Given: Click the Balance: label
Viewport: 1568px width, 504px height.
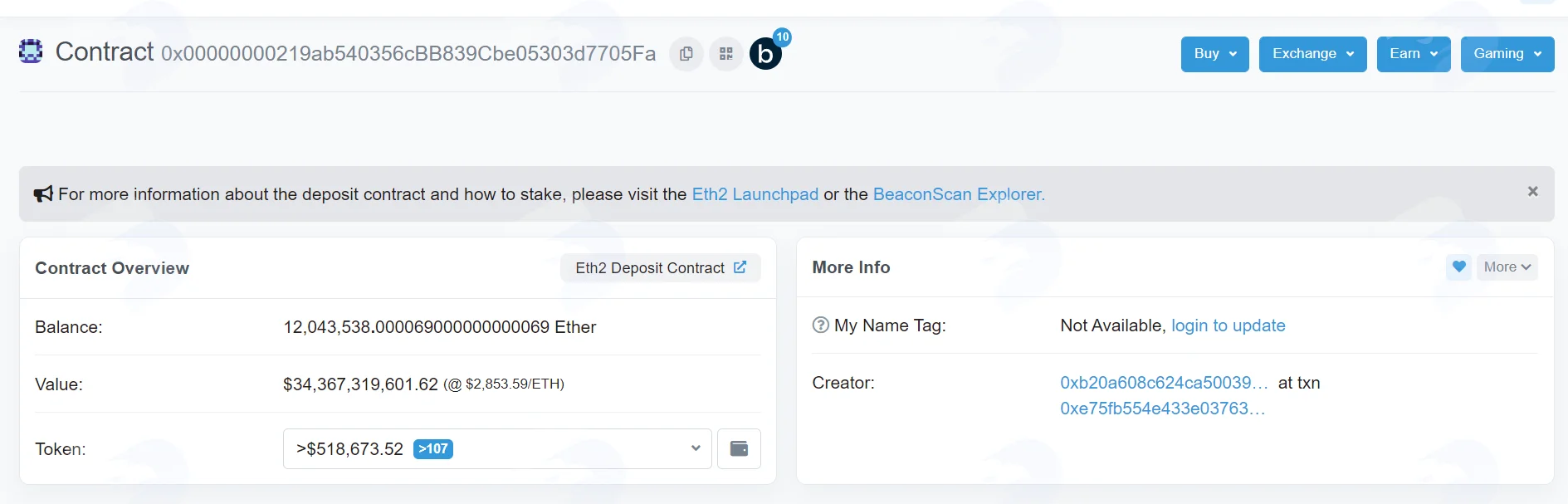Looking at the screenshot, I should click(x=69, y=327).
